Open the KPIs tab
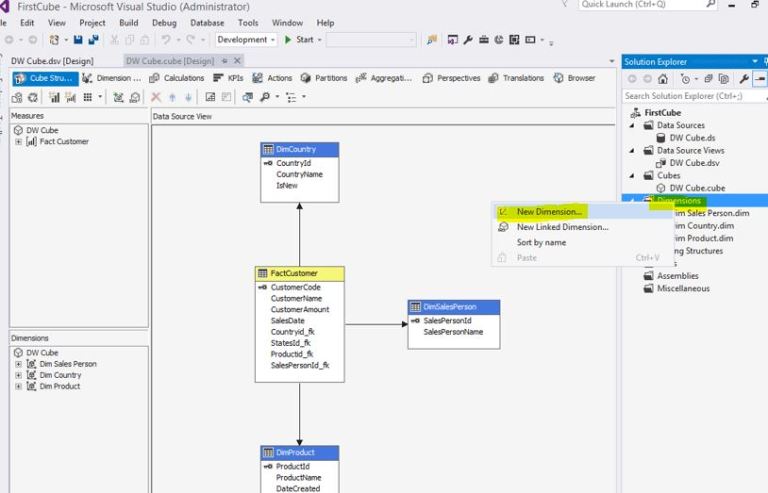768x493 pixels. (228, 78)
